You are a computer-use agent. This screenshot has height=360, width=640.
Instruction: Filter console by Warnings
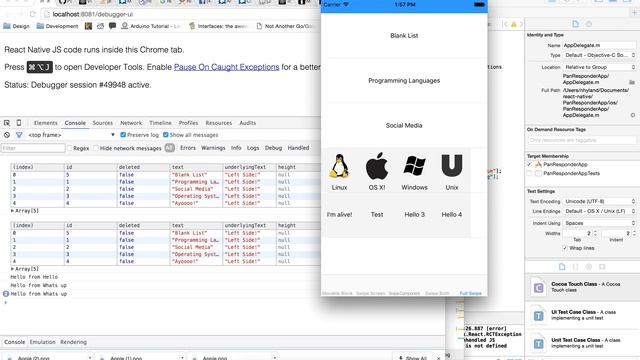[213, 148]
